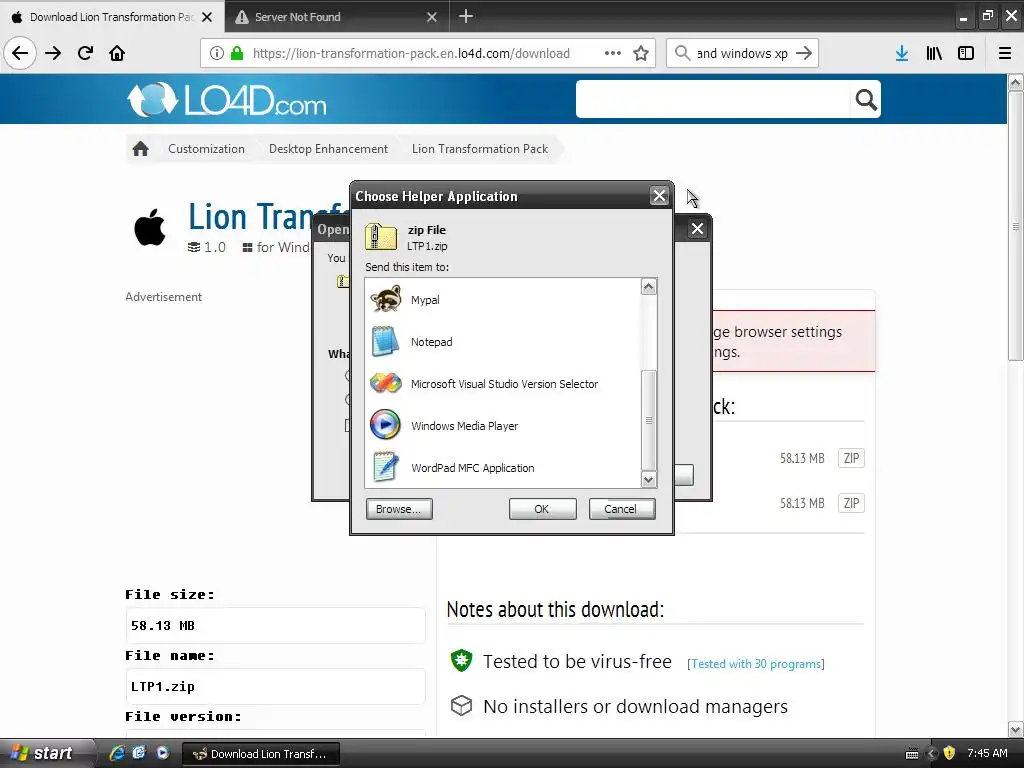
Task: Click the LO4D site search box
Action: point(712,99)
